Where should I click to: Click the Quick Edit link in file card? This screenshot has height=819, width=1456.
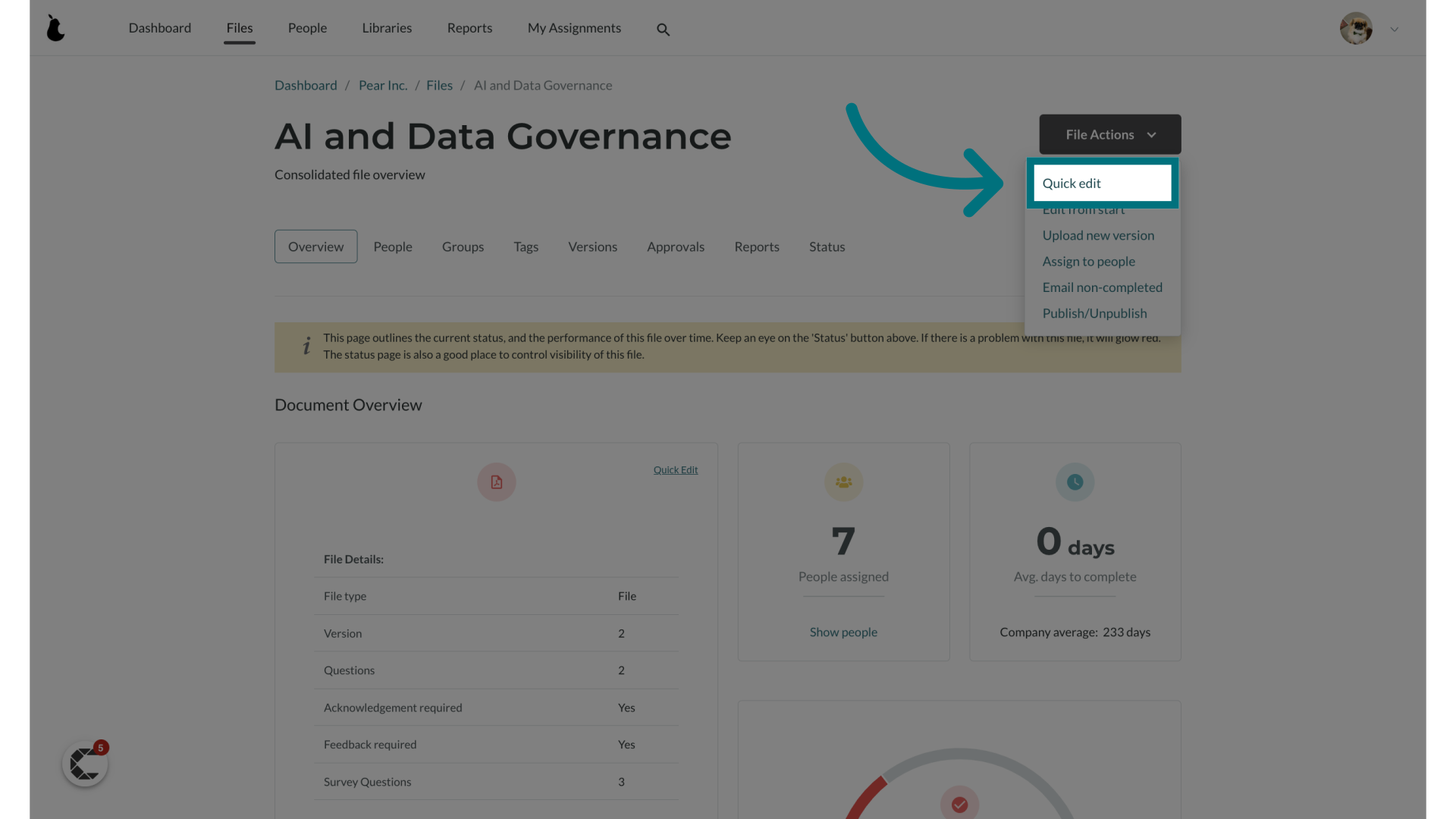[676, 470]
